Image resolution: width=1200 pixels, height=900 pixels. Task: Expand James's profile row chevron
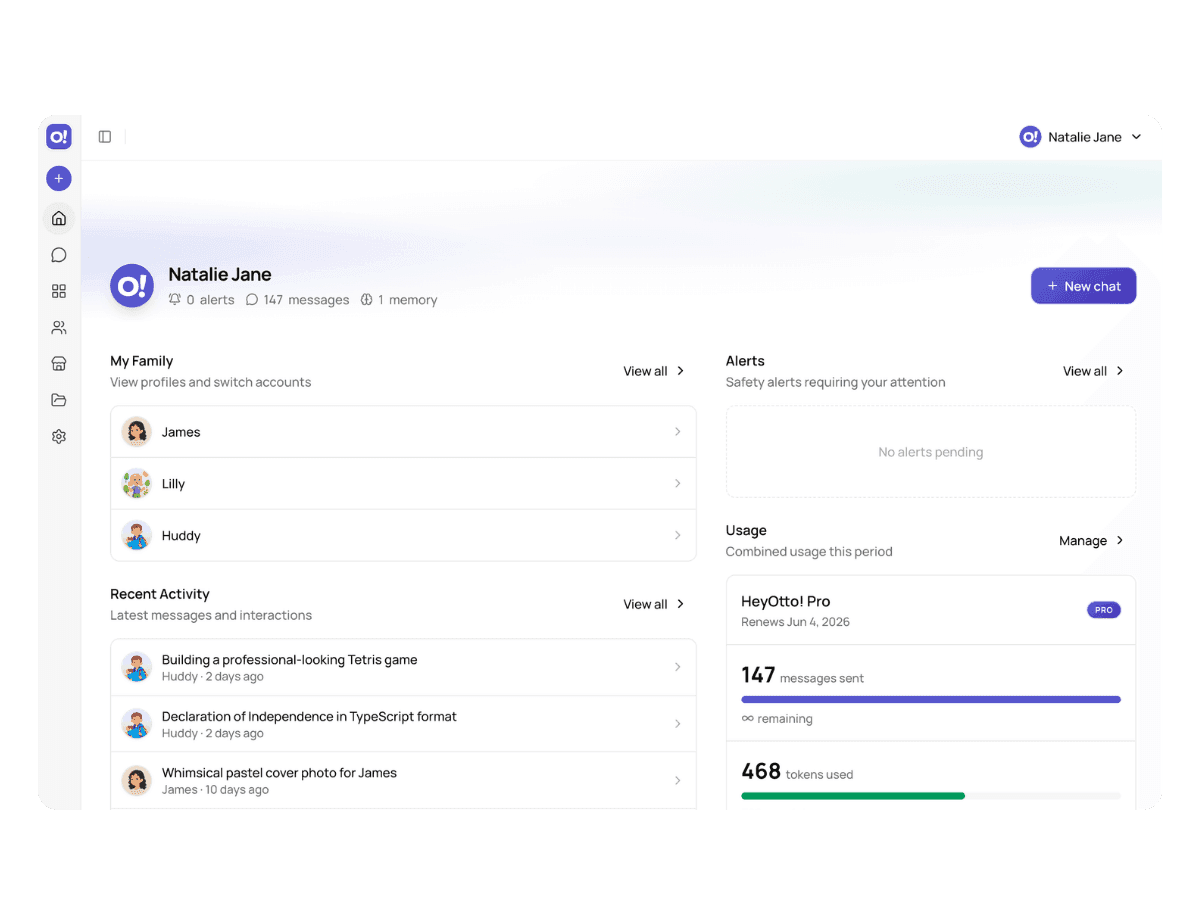(677, 432)
